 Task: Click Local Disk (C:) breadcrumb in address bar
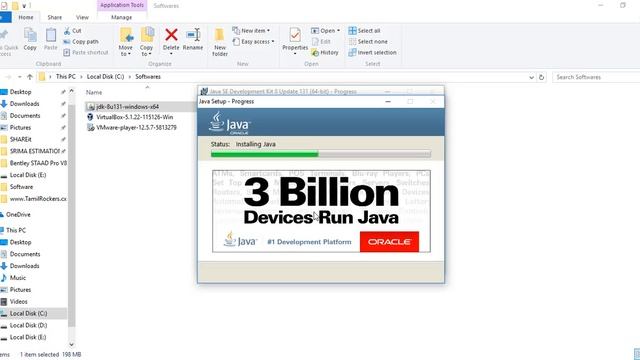(105, 77)
